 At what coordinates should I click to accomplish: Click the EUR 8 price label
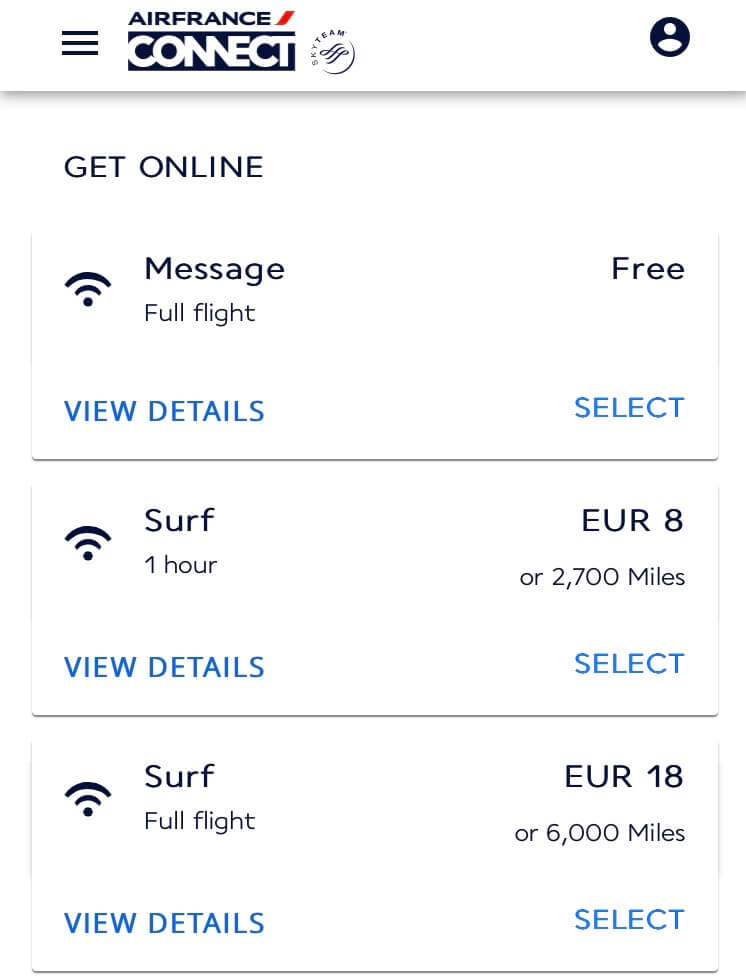pos(632,520)
